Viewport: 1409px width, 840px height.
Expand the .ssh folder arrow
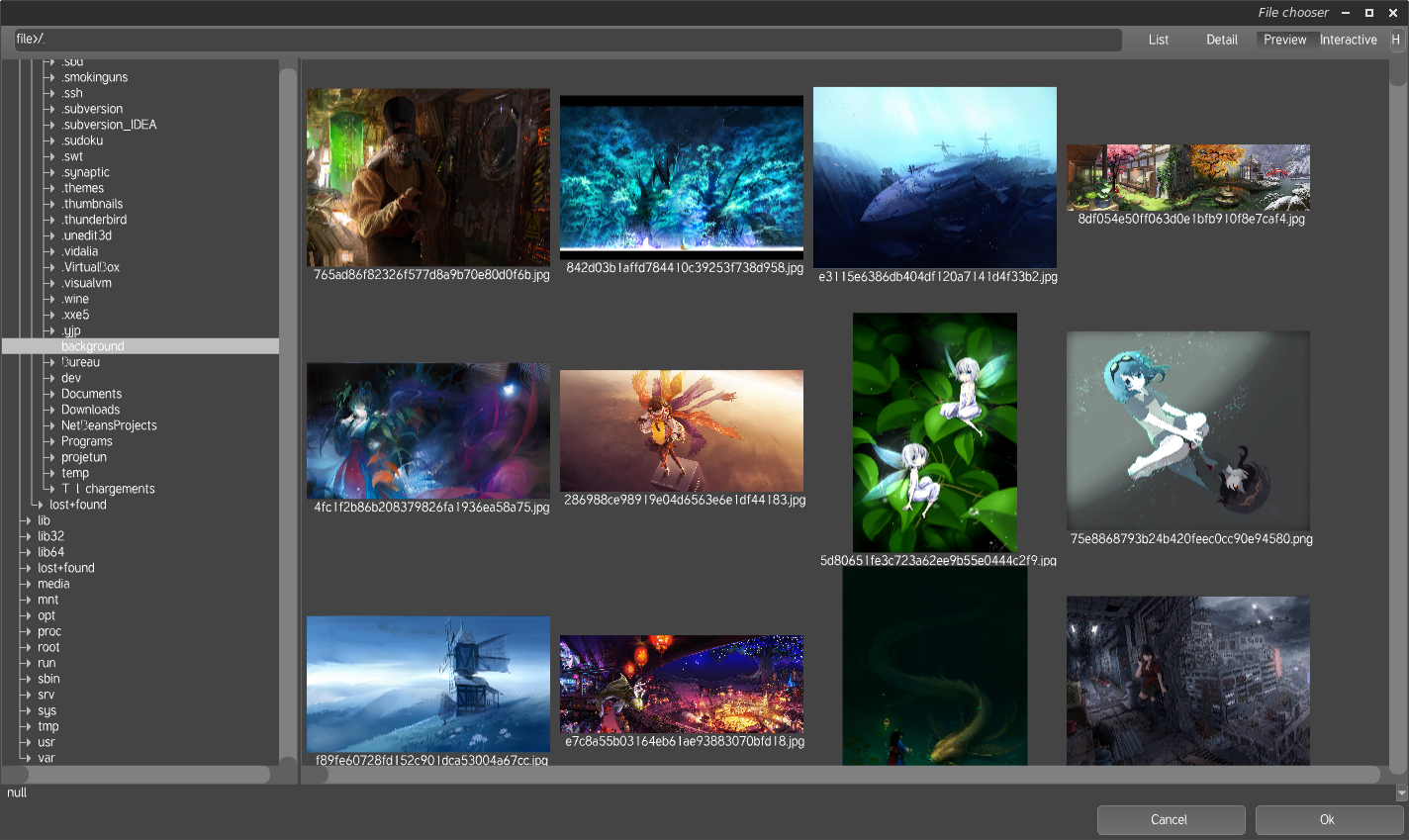coord(50,93)
